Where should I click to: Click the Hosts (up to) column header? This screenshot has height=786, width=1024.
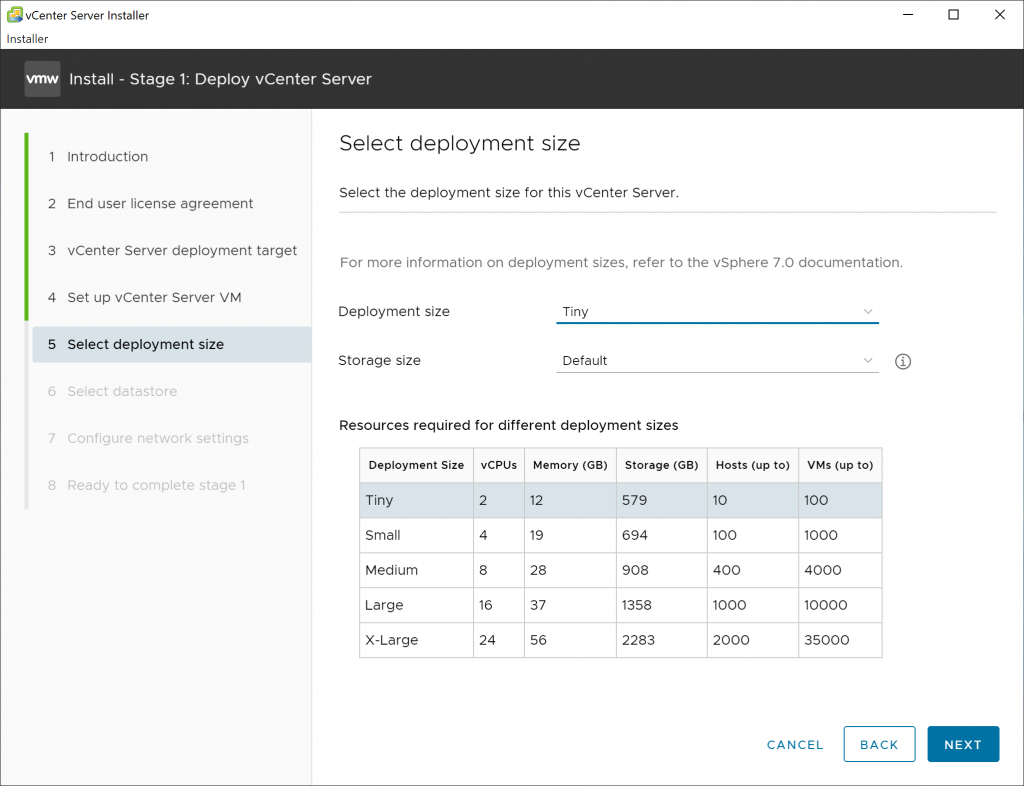click(752, 465)
